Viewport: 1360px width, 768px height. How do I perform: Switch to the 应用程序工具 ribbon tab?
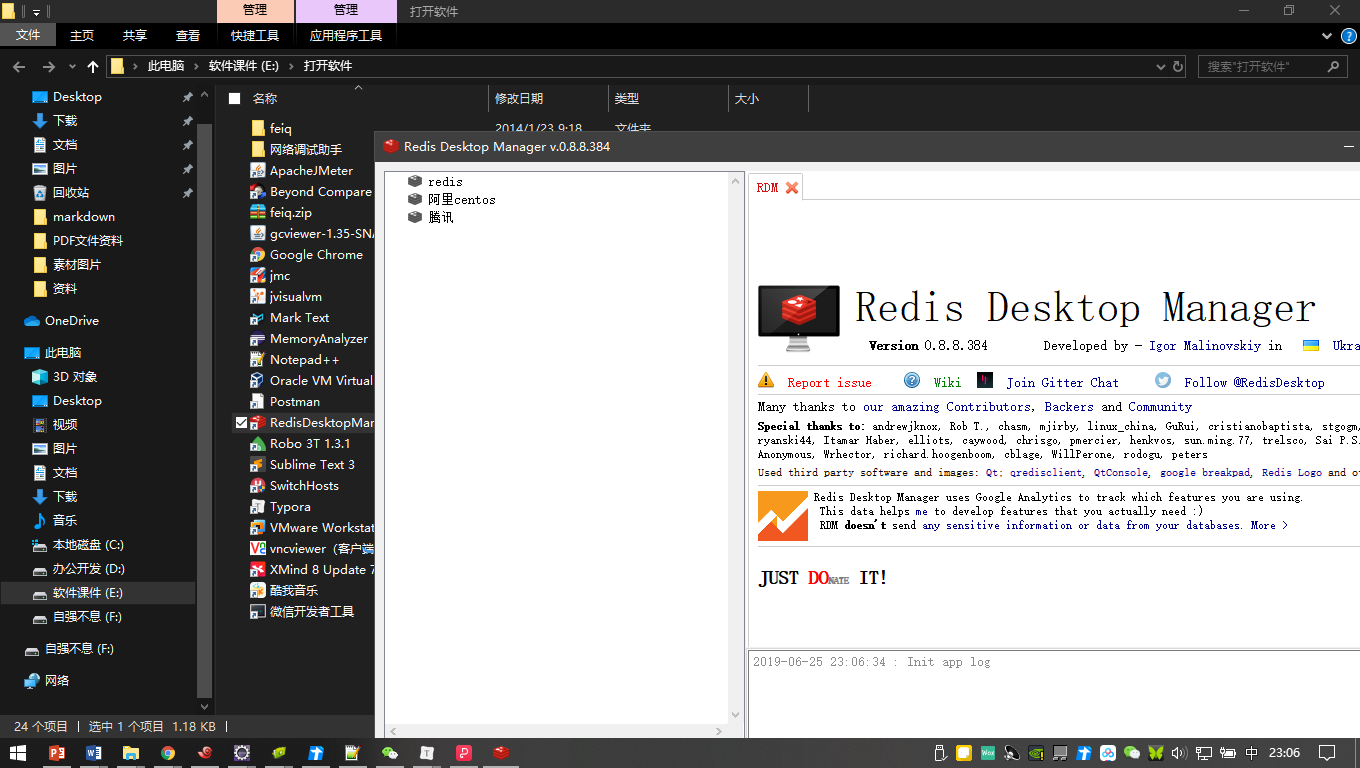pyautogui.click(x=346, y=35)
